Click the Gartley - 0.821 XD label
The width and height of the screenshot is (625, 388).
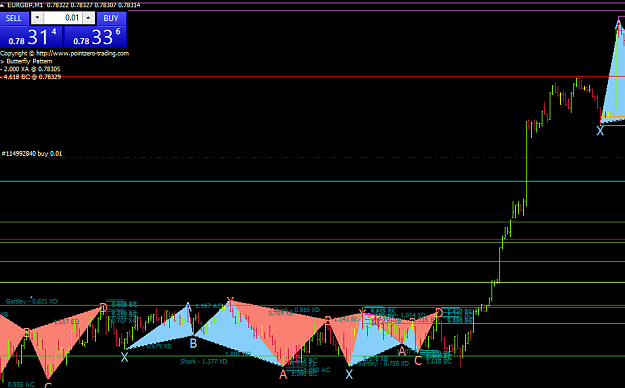(x=31, y=301)
